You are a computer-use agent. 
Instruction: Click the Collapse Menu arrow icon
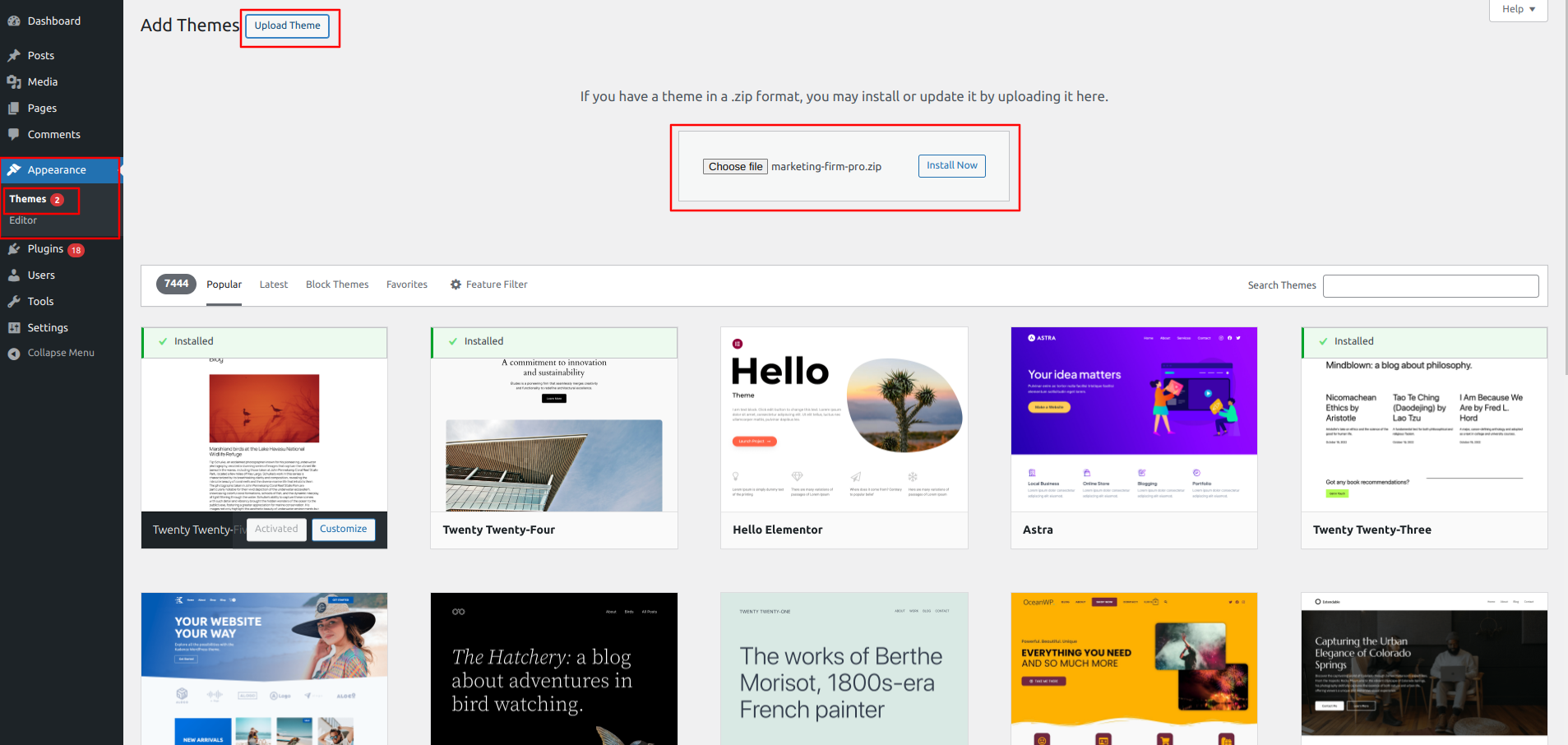coord(14,354)
